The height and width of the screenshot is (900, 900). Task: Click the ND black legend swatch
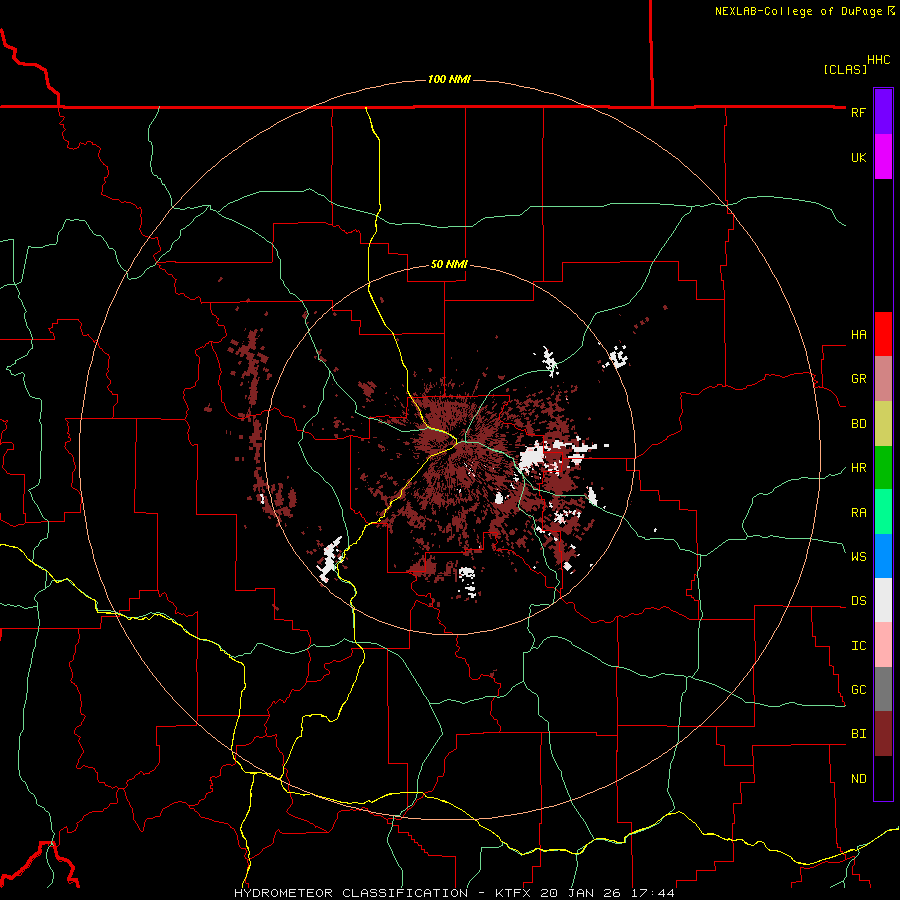[x=883, y=778]
